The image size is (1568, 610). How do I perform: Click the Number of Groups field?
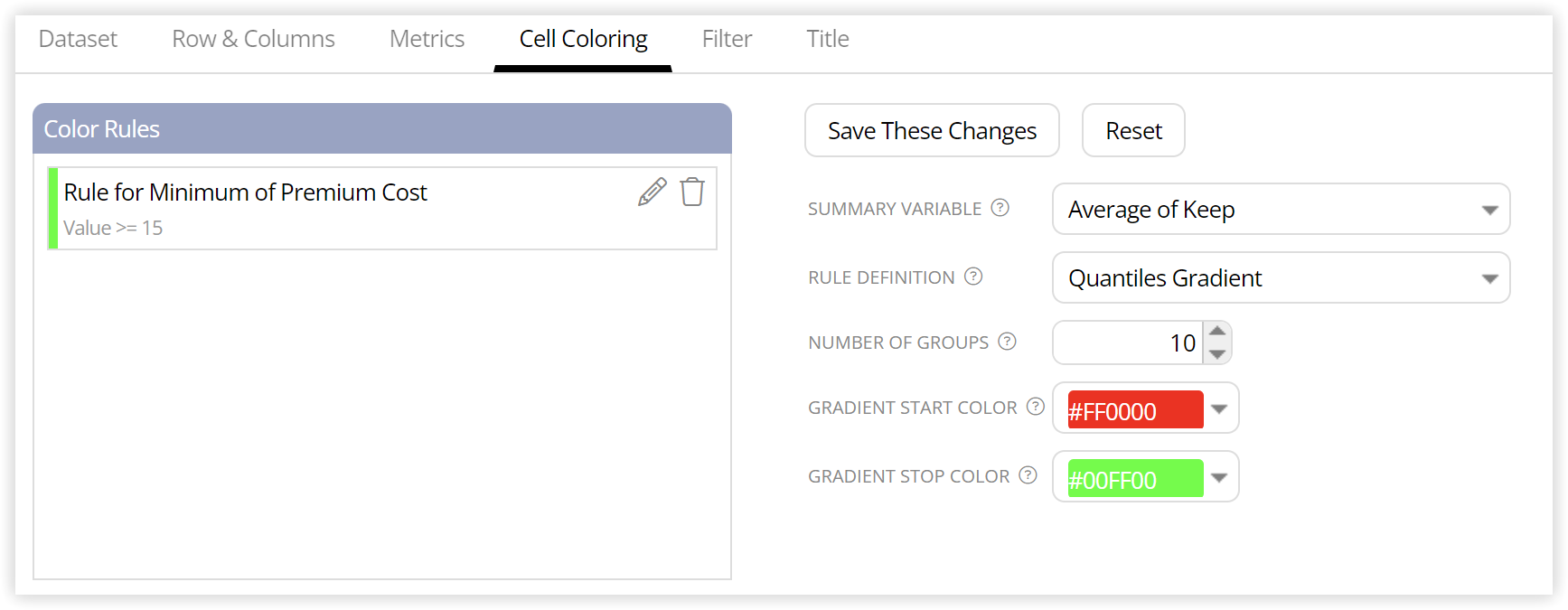pos(1129,343)
